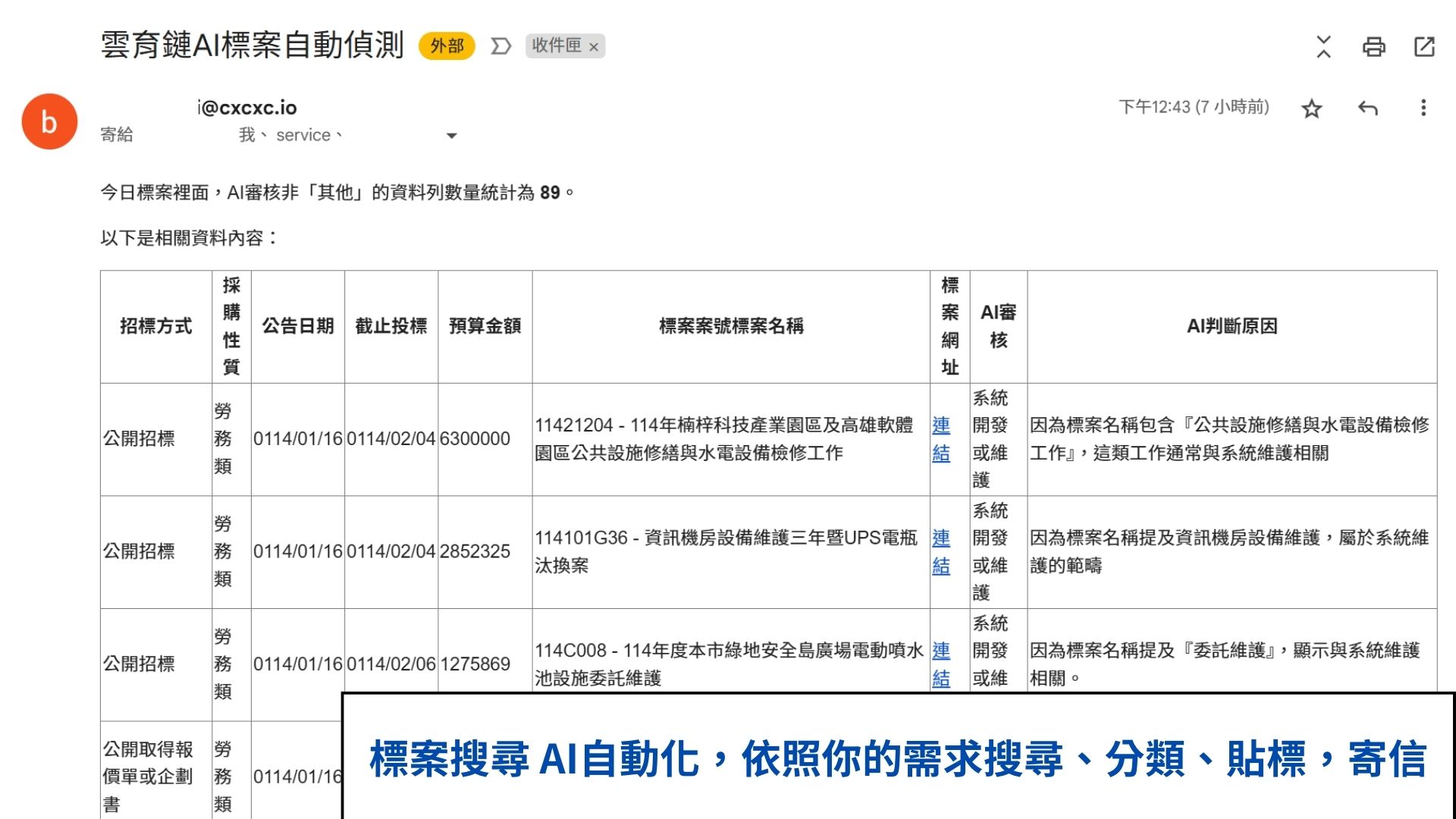Open the email in a new window
Viewport: 1456px width, 819px height.
click(1424, 47)
